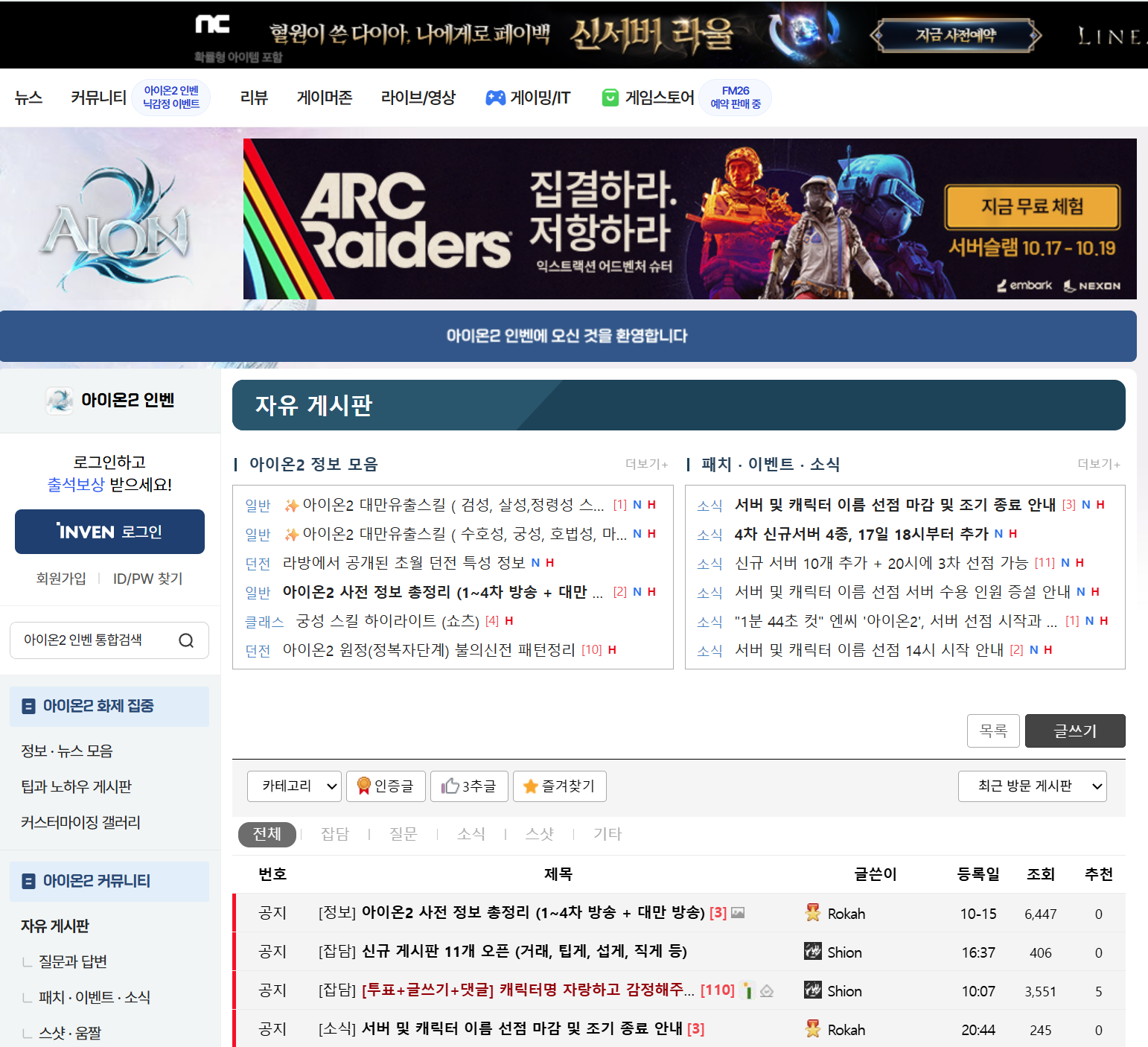Select the 소식 filter tab

[471, 834]
